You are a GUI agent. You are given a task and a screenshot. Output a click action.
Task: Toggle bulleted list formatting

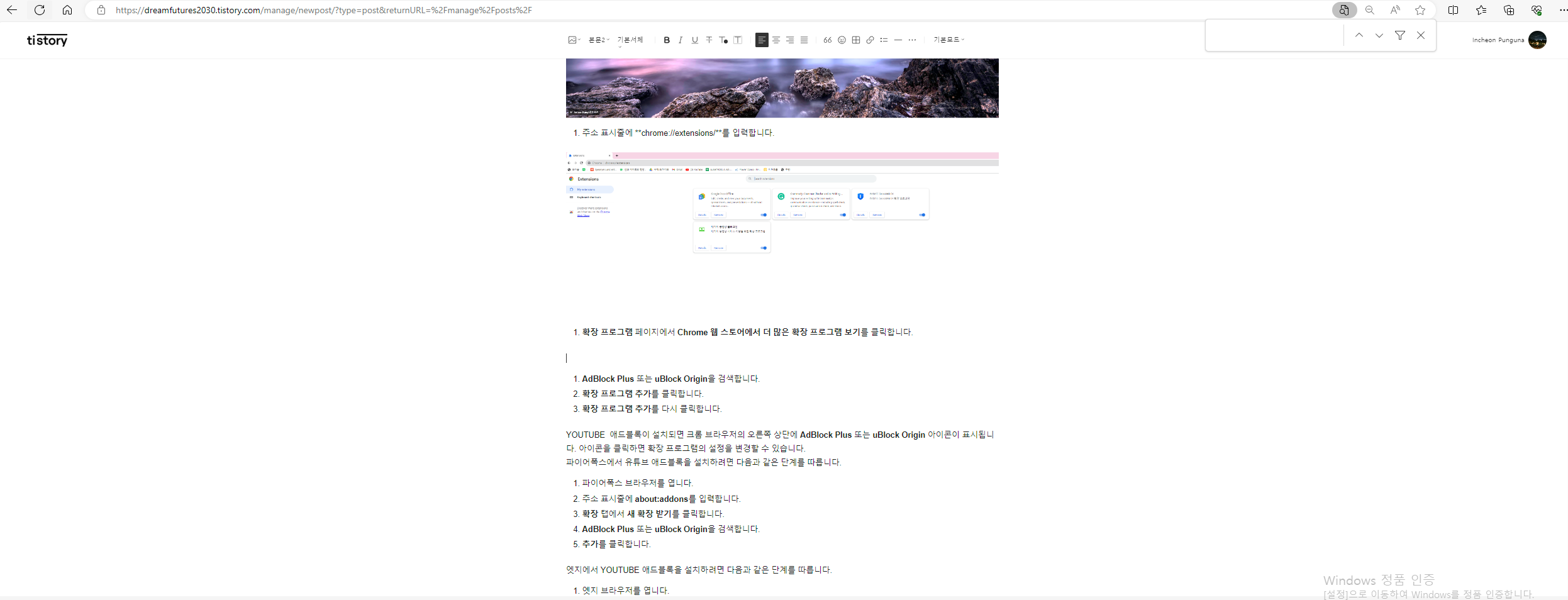[x=884, y=40]
